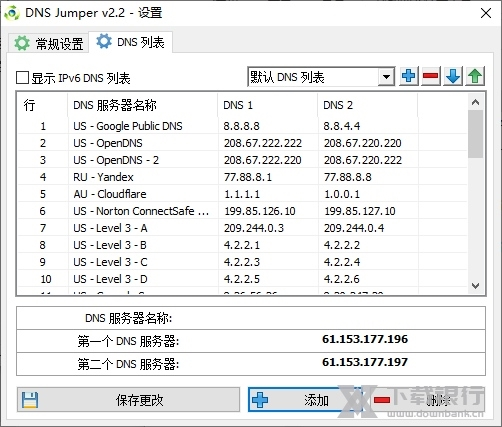Click the 4.2.2.5 cell
The height and width of the screenshot is (427, 502).
point(242,279)
